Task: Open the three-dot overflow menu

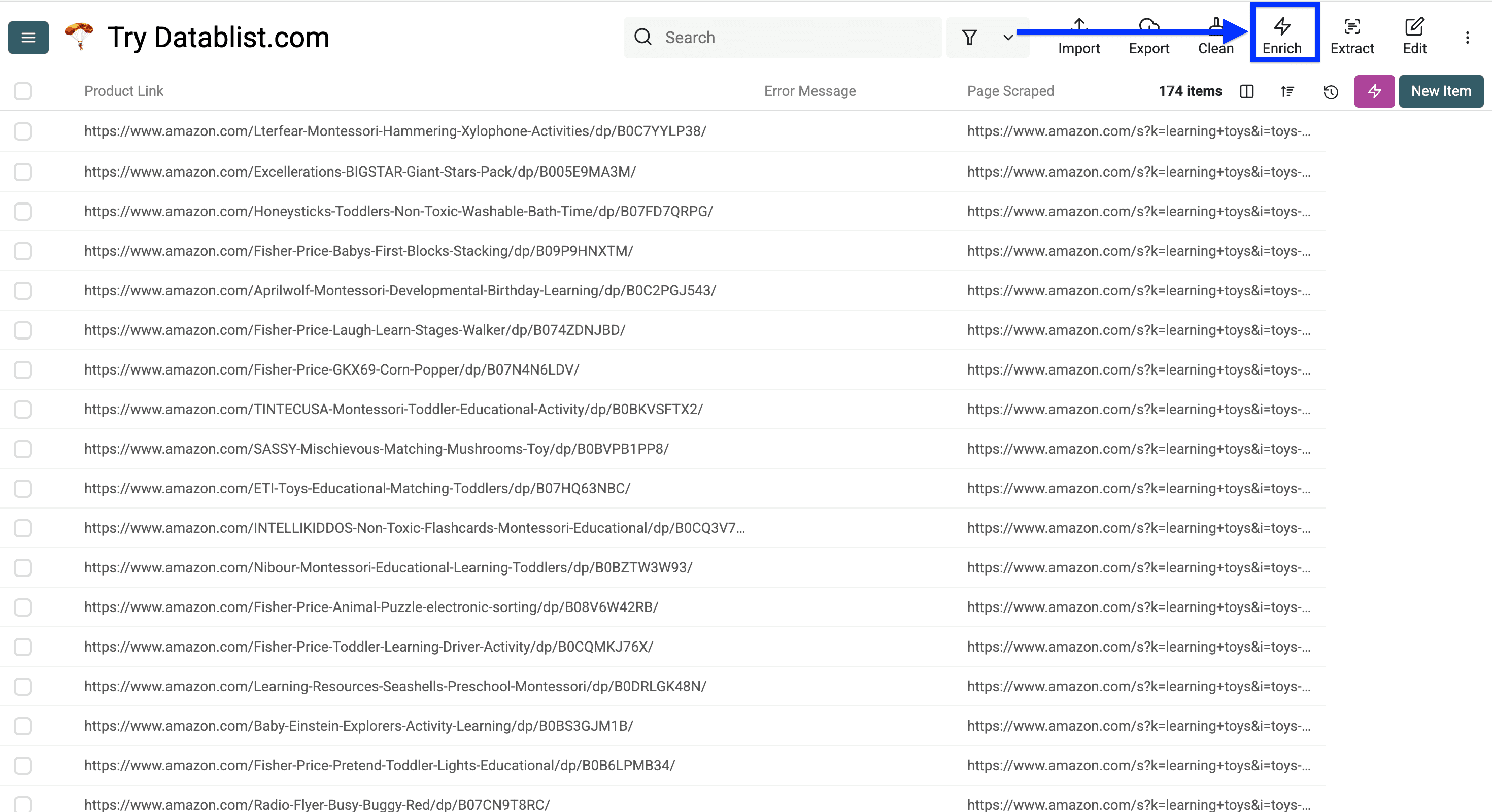Action: [x=1468, y=37]
